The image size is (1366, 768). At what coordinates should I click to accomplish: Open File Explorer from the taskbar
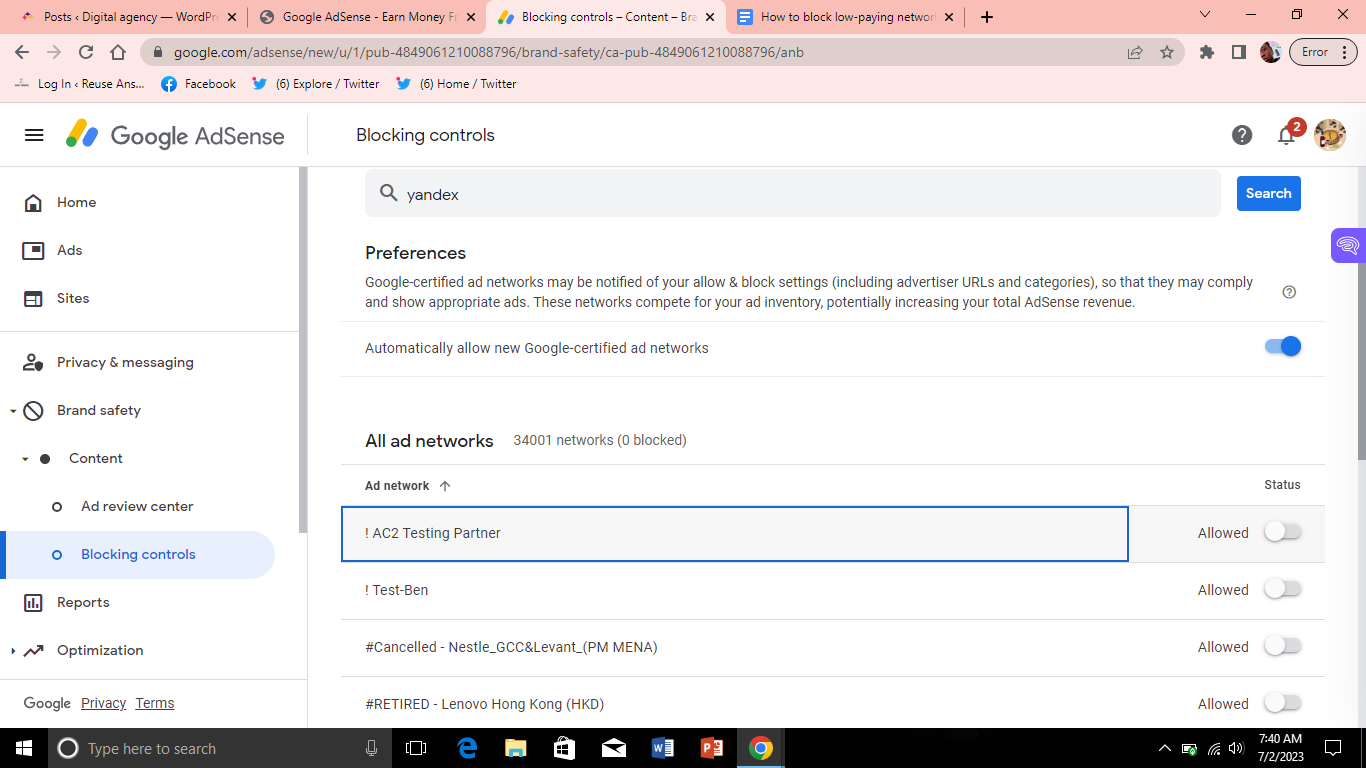click(516, 748)
